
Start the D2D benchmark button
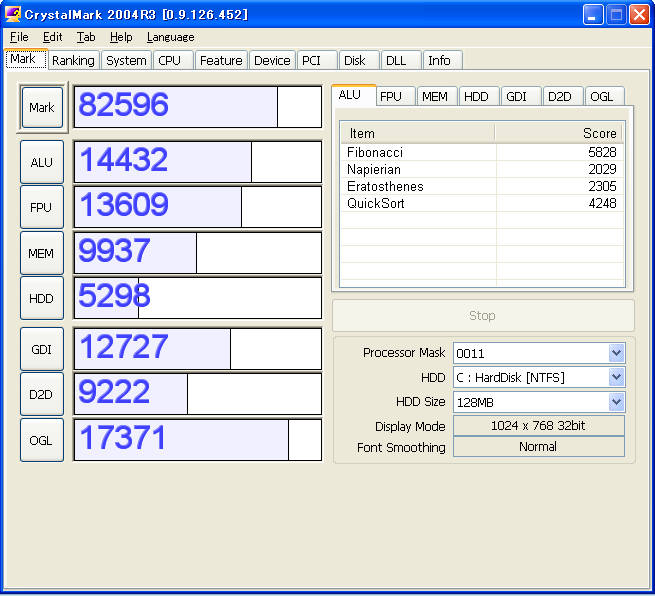click(x=42, y=394)
